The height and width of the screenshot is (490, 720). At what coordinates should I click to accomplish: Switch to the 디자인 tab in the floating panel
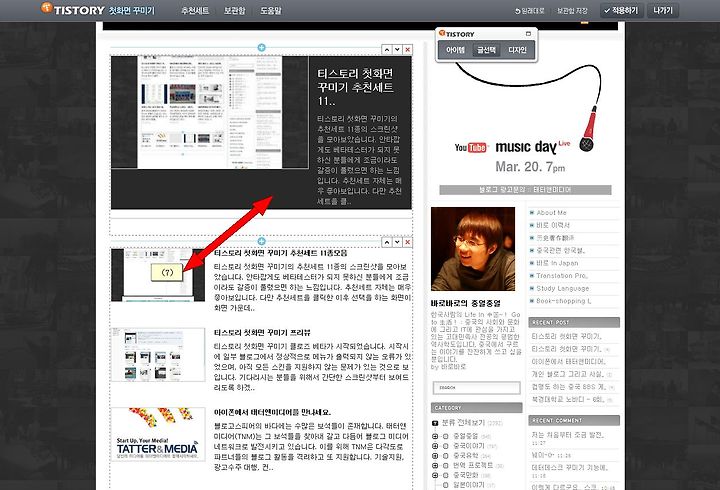coord(517,50)
